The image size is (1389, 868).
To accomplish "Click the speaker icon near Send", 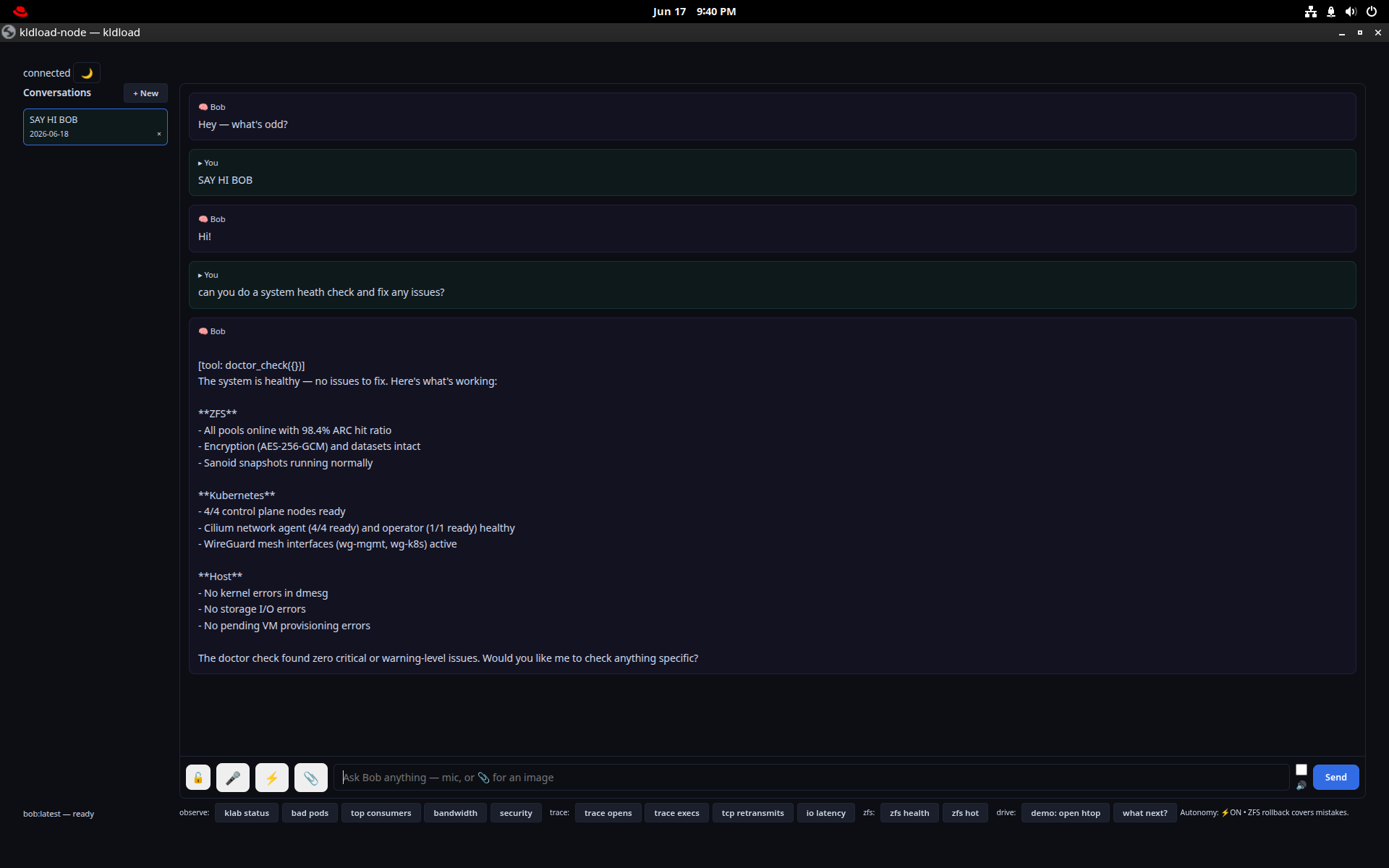I will point(1301,786).
